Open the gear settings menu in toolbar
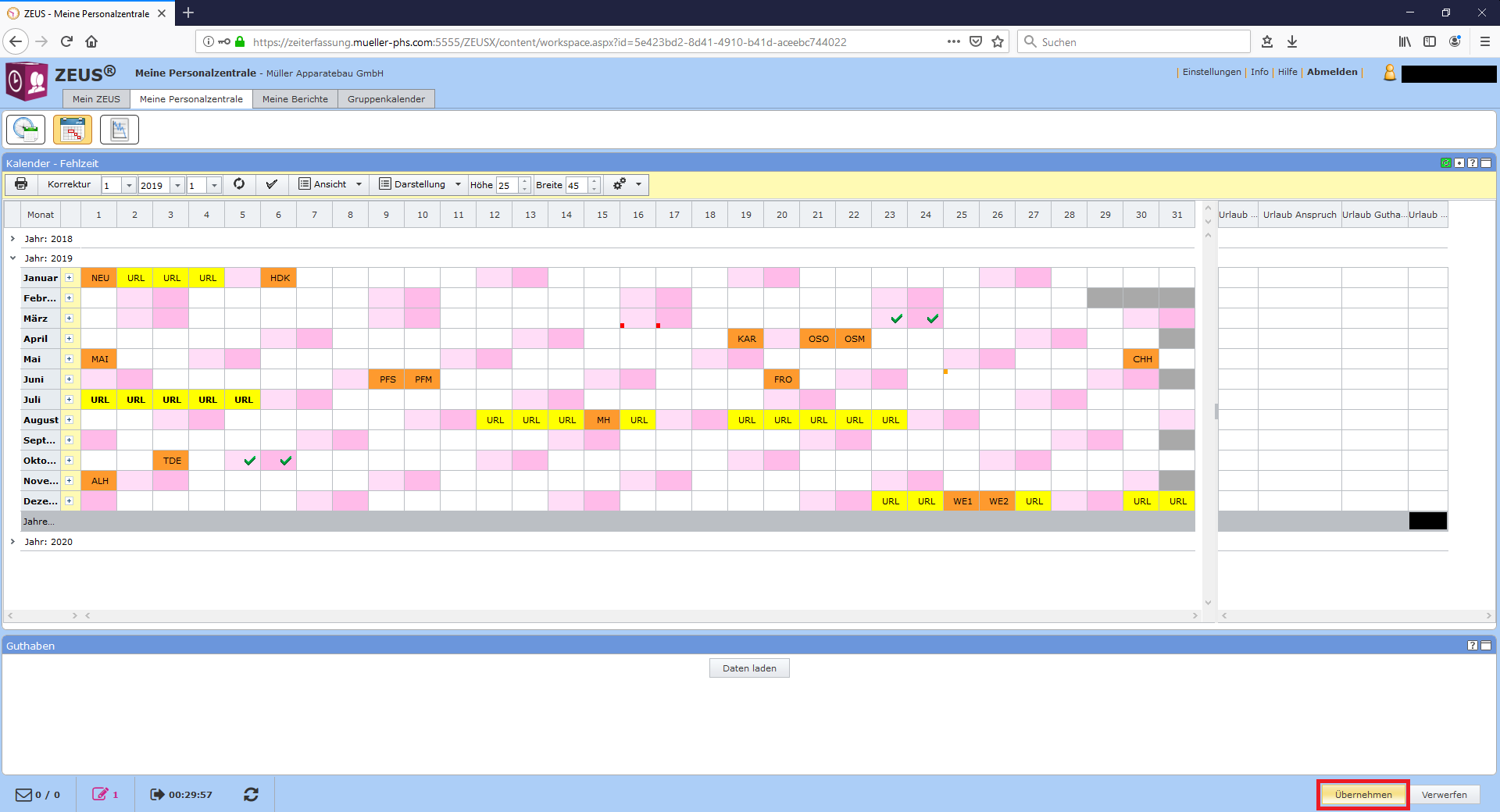Image resolution: width=1500 pixels, height=812 pixels. coord(627,184)
